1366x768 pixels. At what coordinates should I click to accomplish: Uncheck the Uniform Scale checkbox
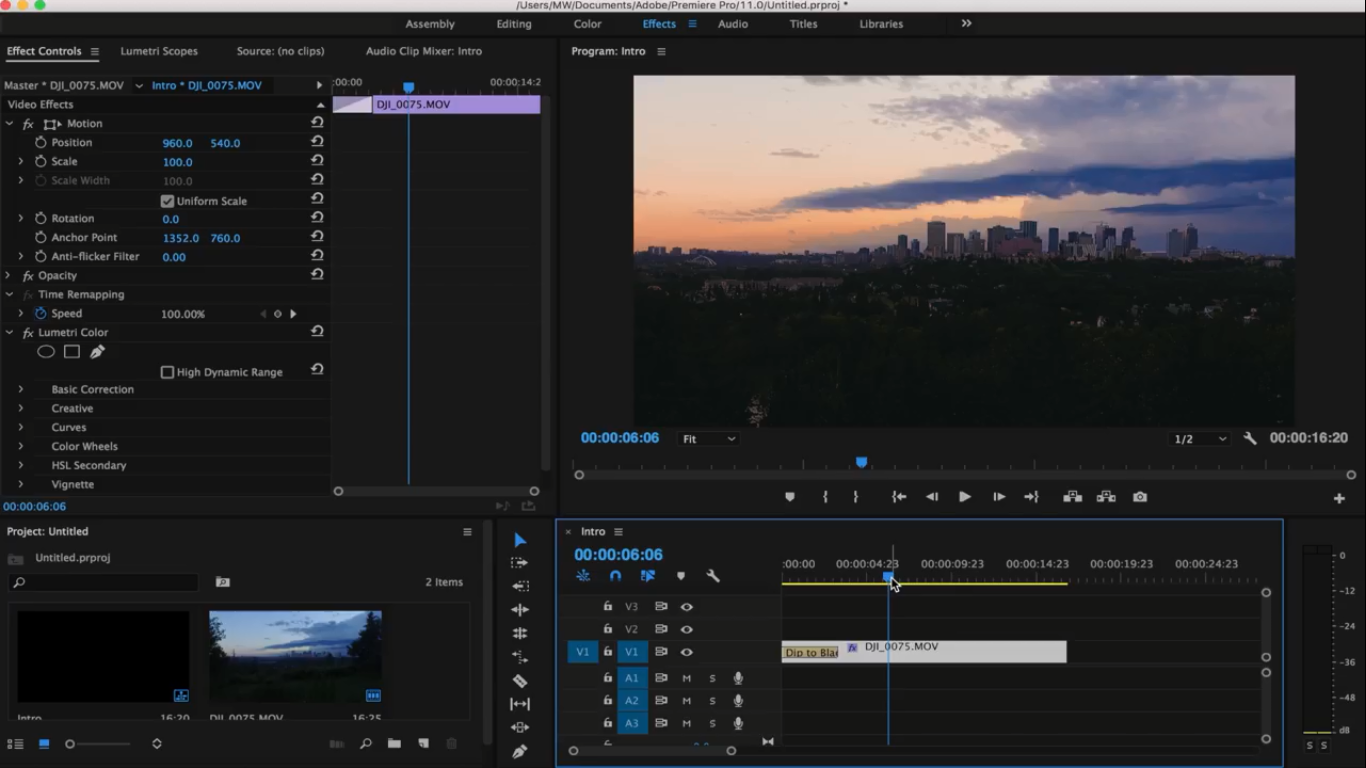168,200
